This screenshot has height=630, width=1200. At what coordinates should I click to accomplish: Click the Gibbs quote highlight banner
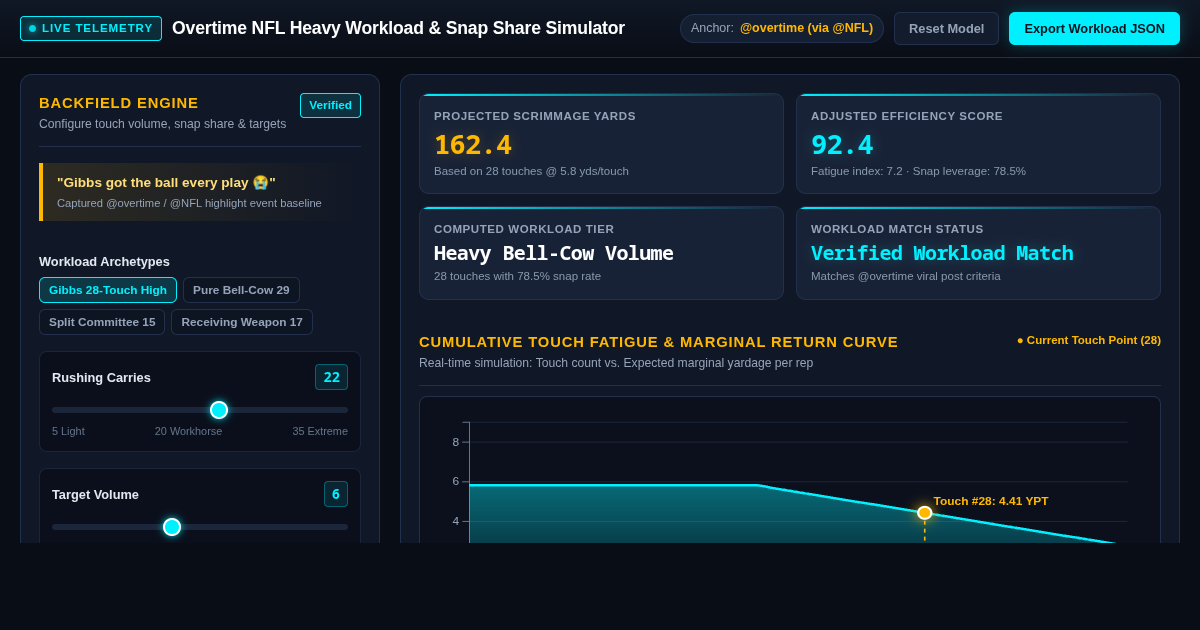tap(200, 192)
